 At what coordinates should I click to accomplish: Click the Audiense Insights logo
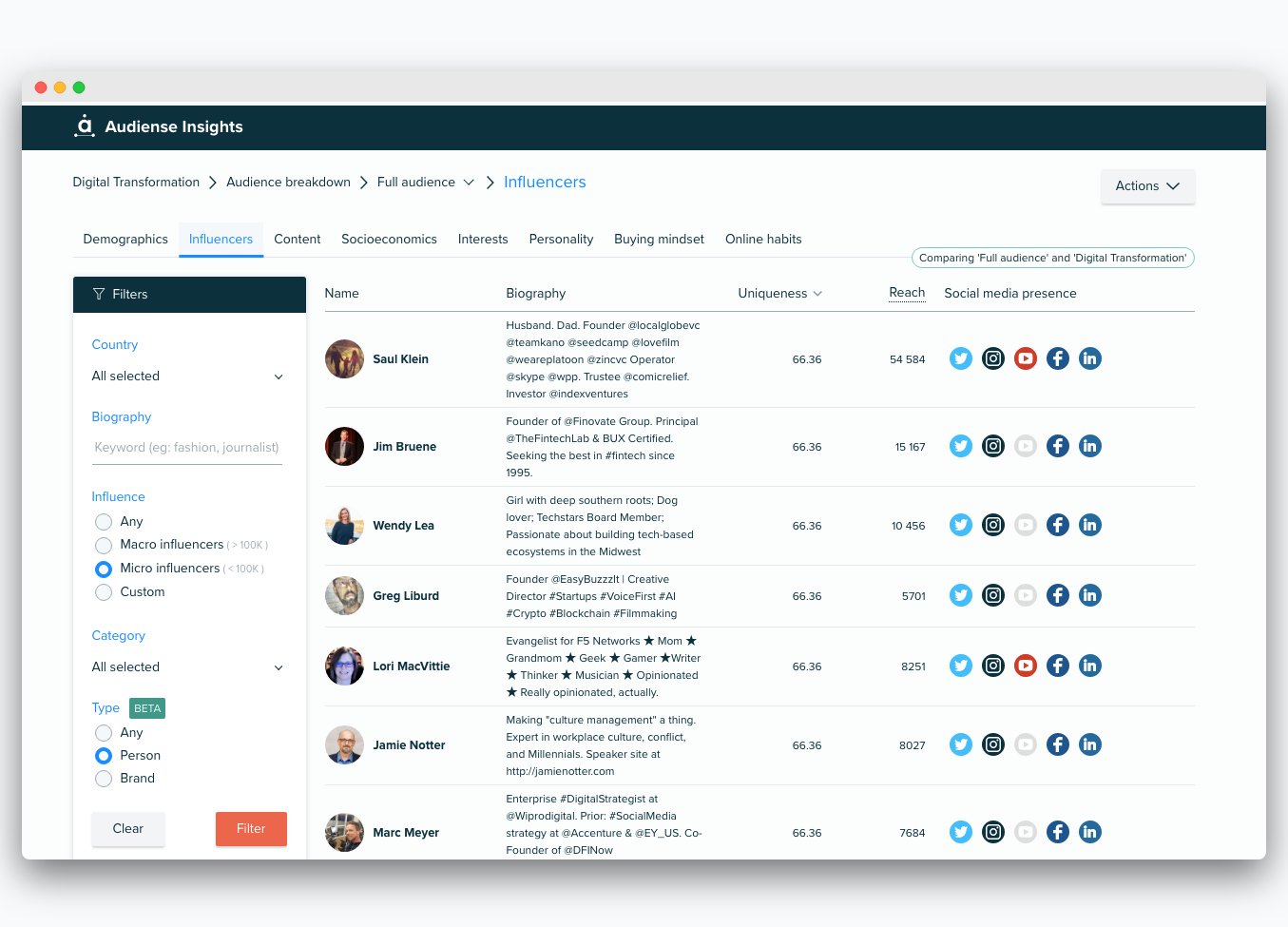(85, 126)
